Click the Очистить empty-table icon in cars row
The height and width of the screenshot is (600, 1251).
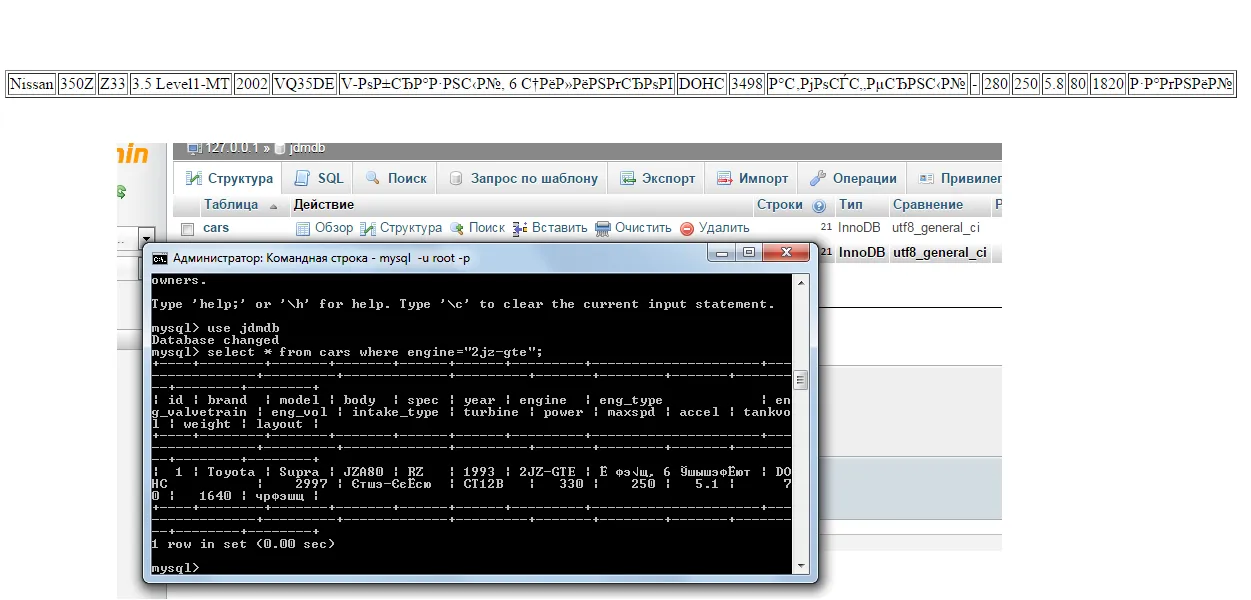[603, 228]
